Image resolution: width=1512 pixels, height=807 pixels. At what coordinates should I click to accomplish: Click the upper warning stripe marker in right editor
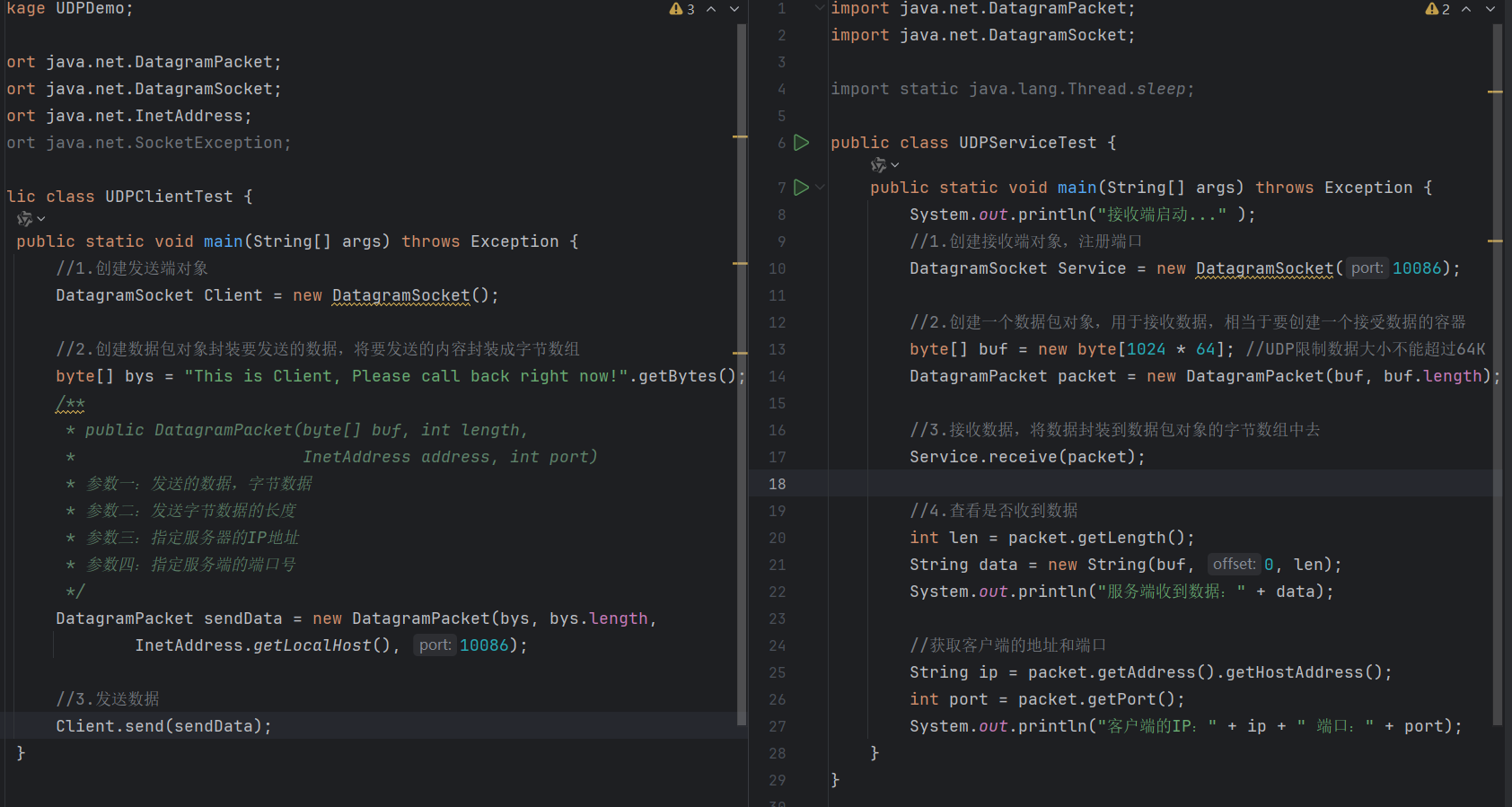[1495, 92]
